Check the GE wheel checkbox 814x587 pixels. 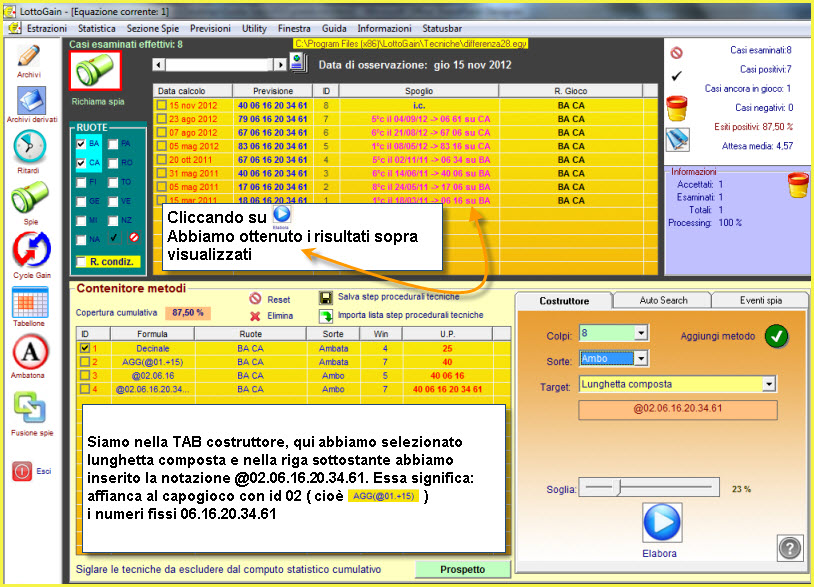tap(81, 201)
